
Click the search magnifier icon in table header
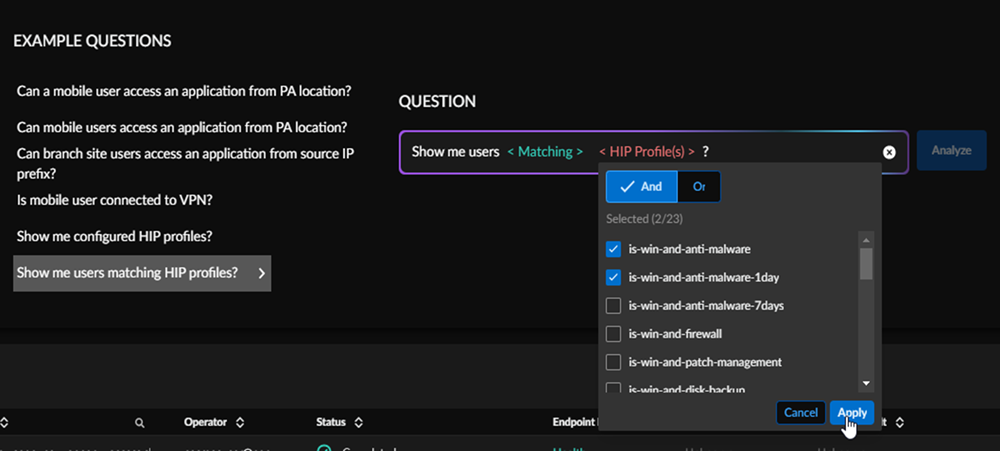pos(140,424)
